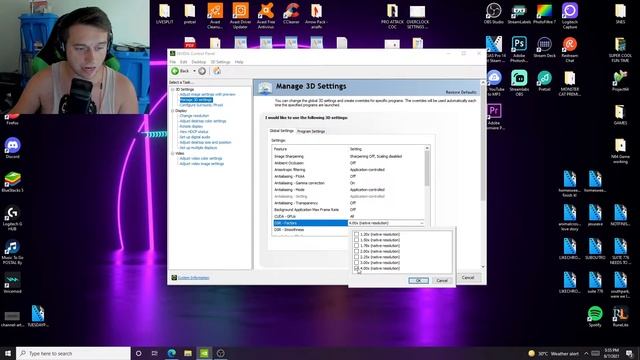Open Logitech Capture desktop icon

tap(570, 16)
